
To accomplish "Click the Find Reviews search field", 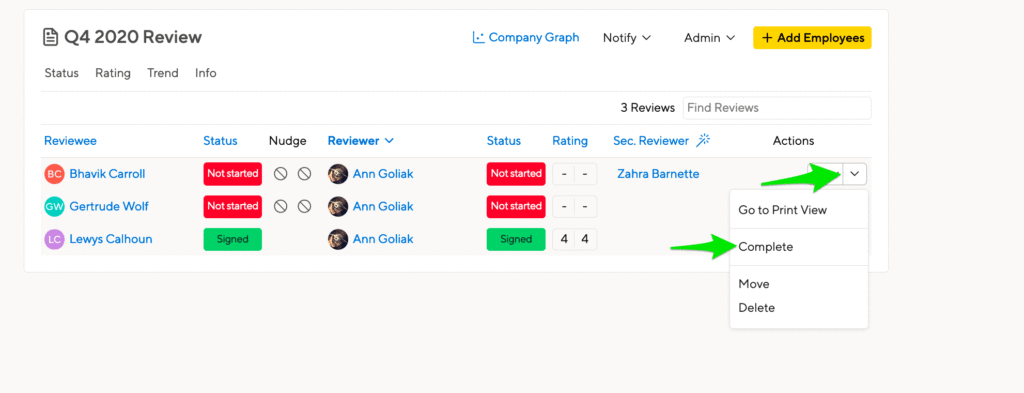I will [777, 108].
